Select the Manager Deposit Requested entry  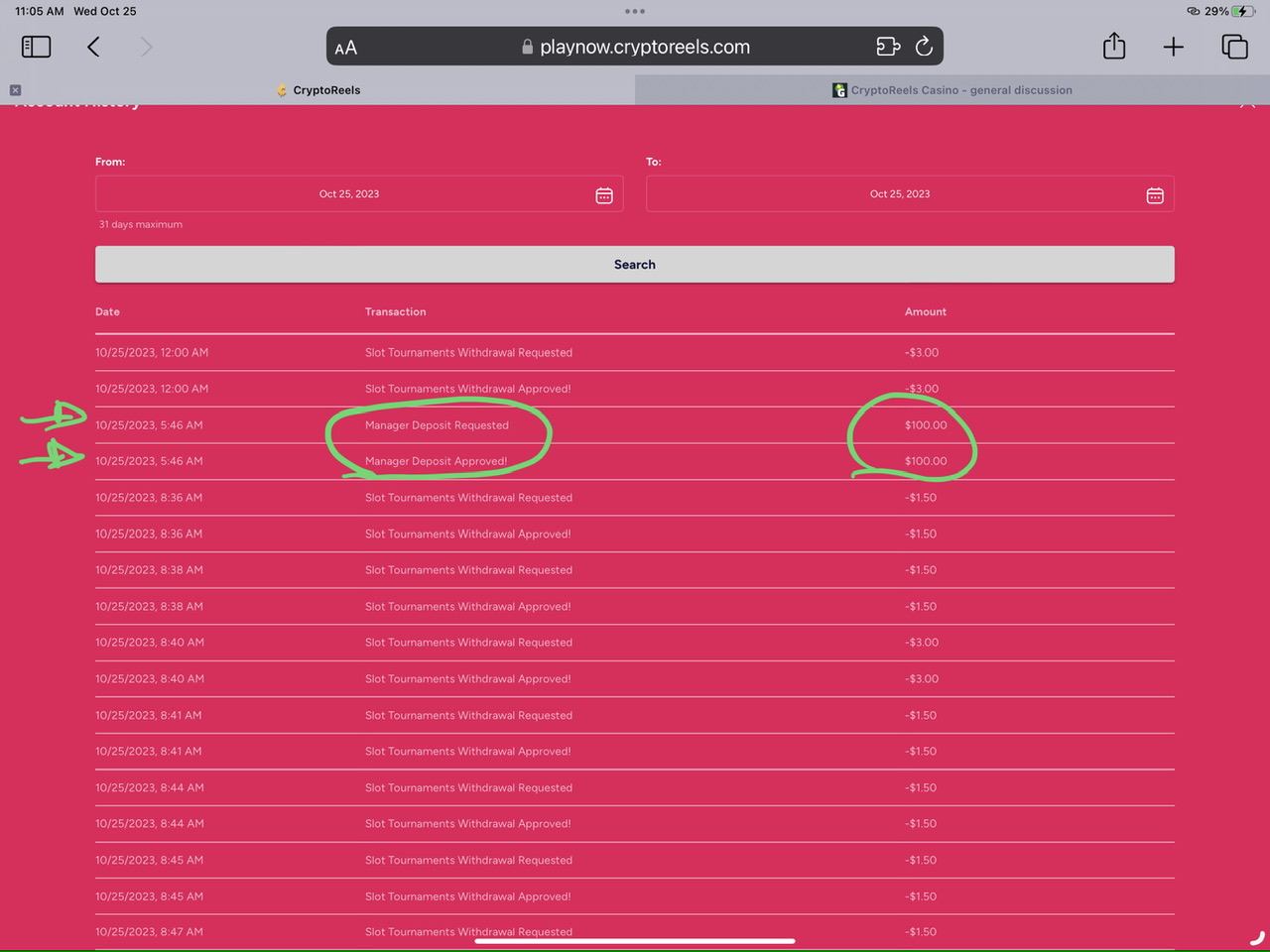[x=437, y=425]
